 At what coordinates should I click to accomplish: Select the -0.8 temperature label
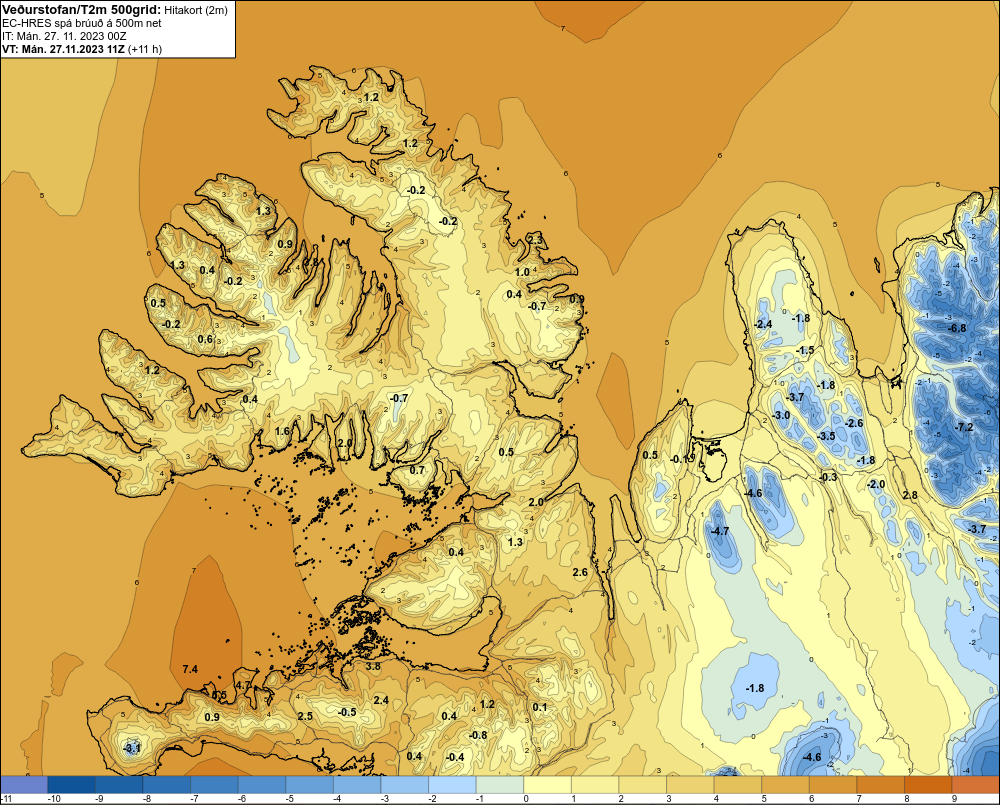tap(478, 735)
